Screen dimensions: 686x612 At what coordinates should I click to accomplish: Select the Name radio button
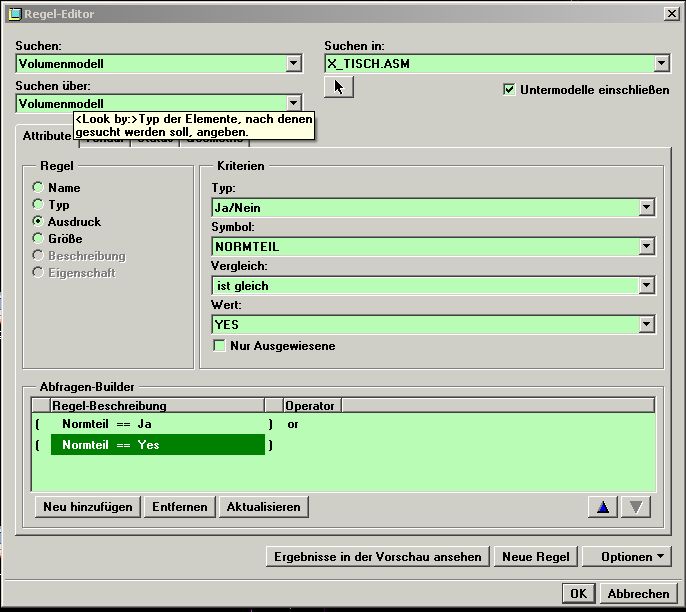[x=38, y=187]
